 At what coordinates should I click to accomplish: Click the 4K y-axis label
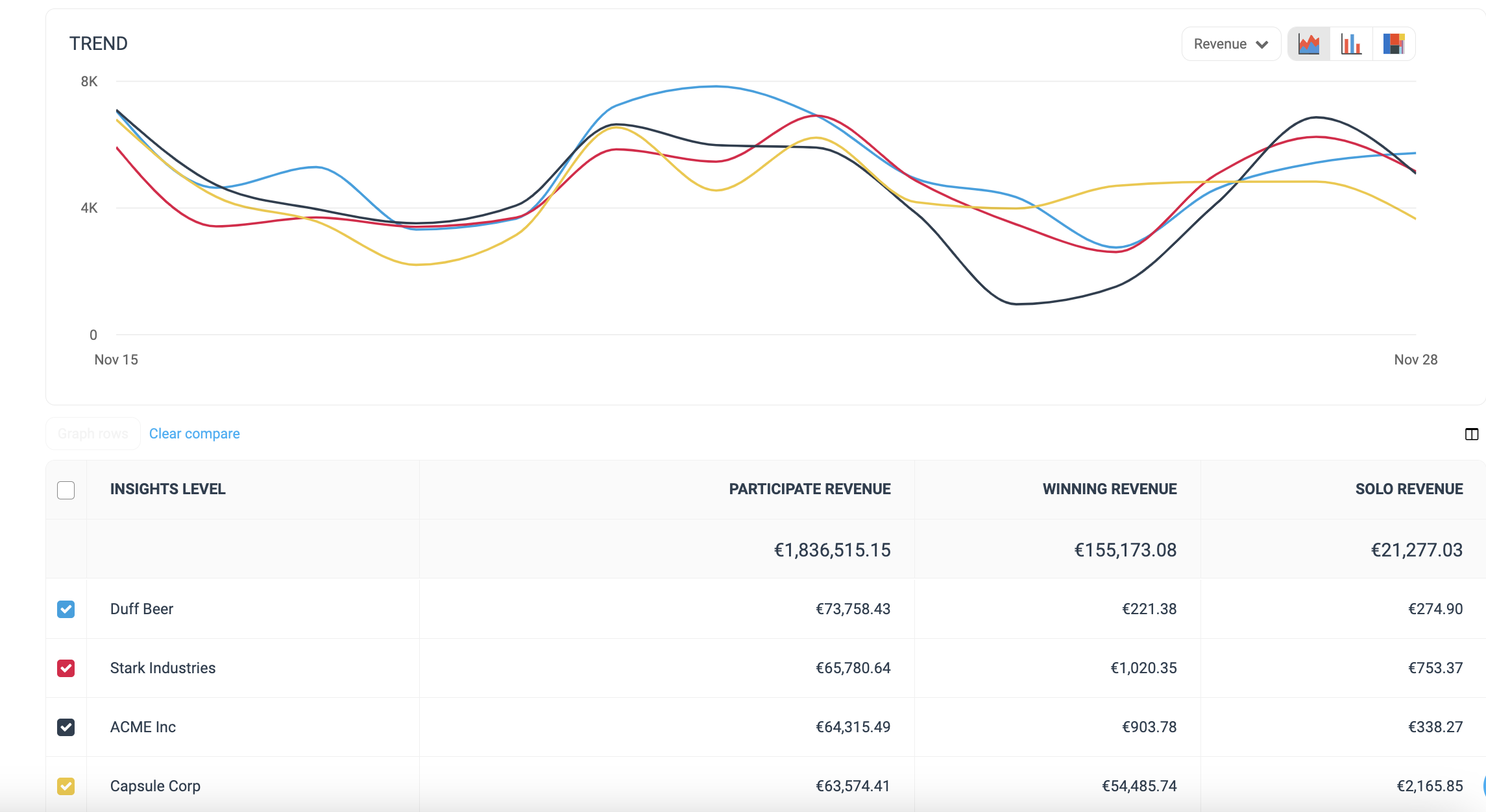click(90, 208)
